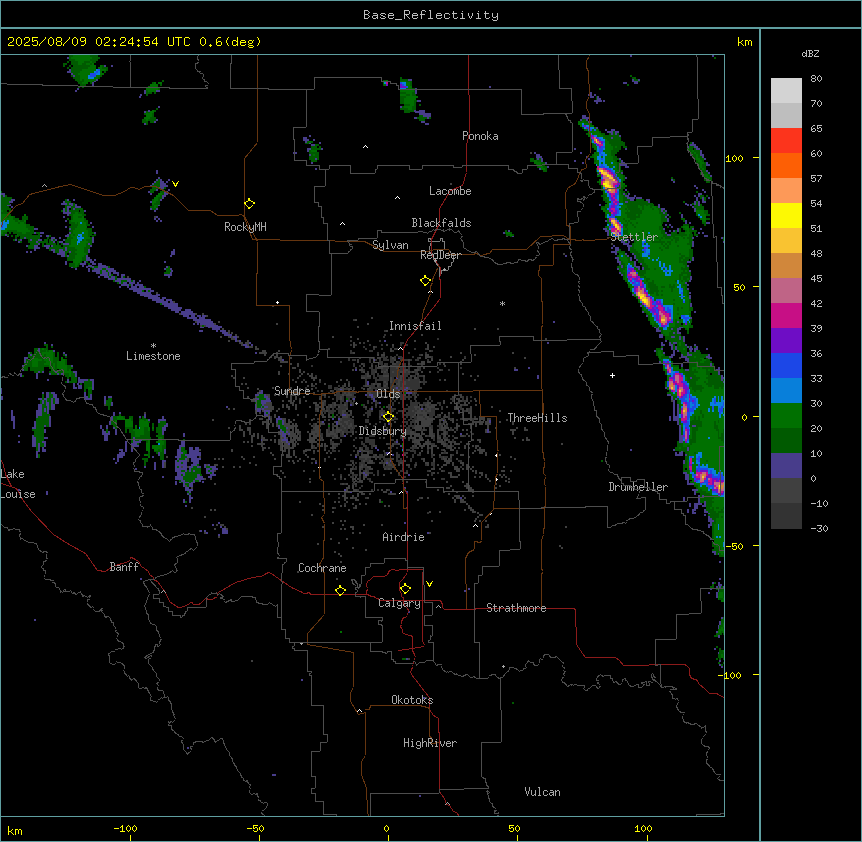Click the Ponoka town label
The width and height of the screenshot is (862, 842).
tap(480, 136)
